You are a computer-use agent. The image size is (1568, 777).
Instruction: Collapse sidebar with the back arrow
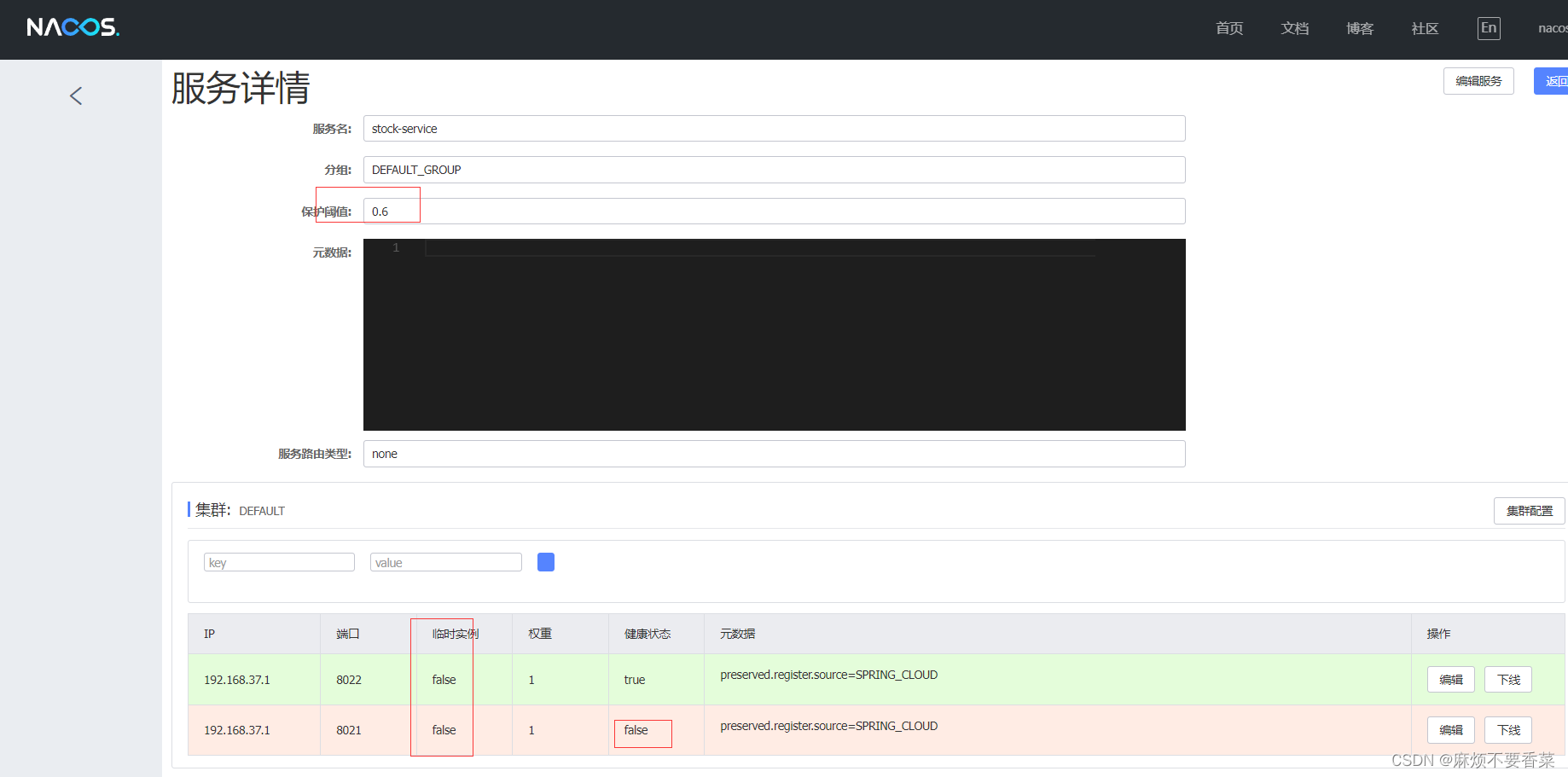coord(76,96)
